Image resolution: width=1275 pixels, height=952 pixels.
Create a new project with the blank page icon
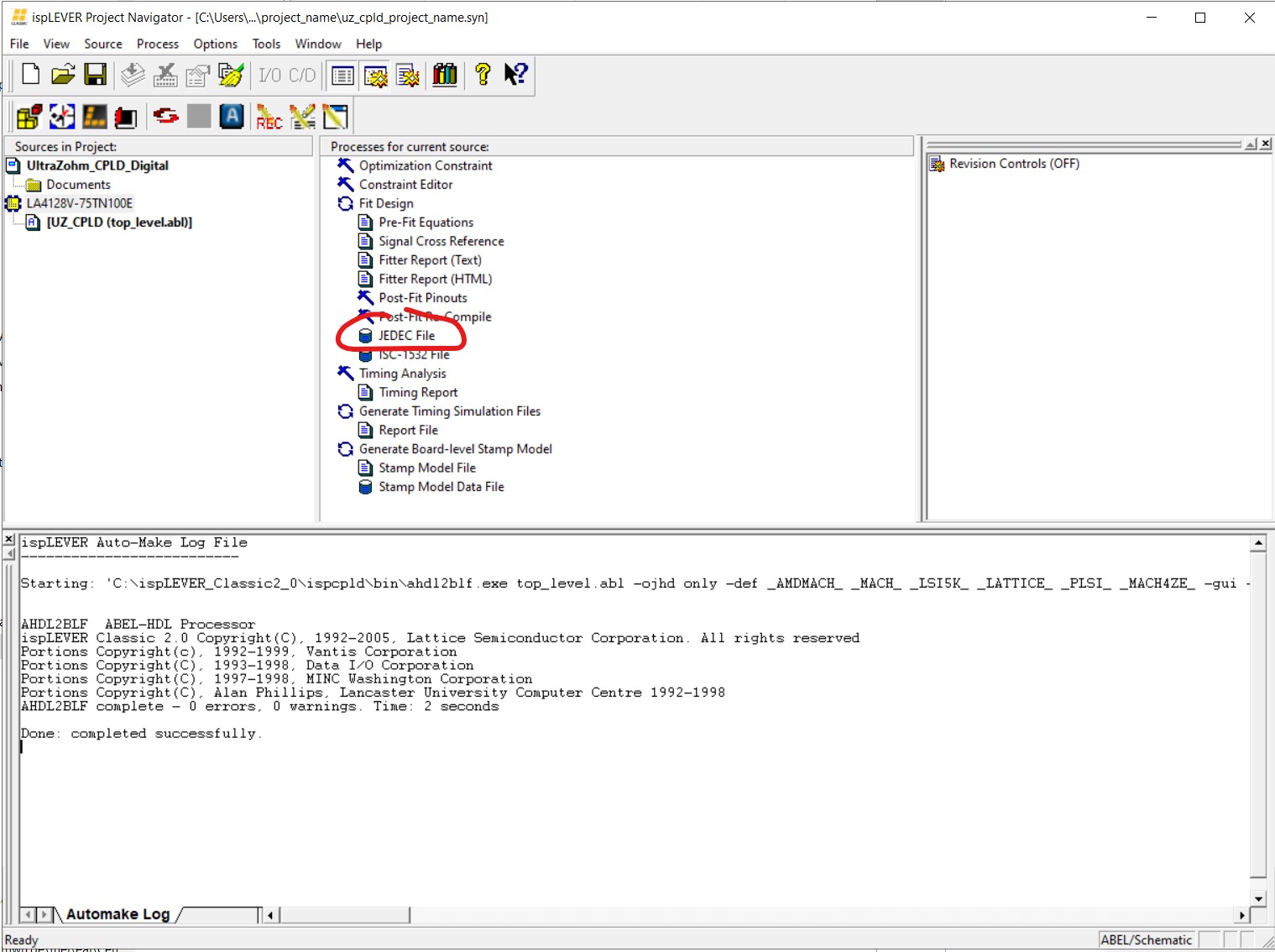(x=30, y=75)
